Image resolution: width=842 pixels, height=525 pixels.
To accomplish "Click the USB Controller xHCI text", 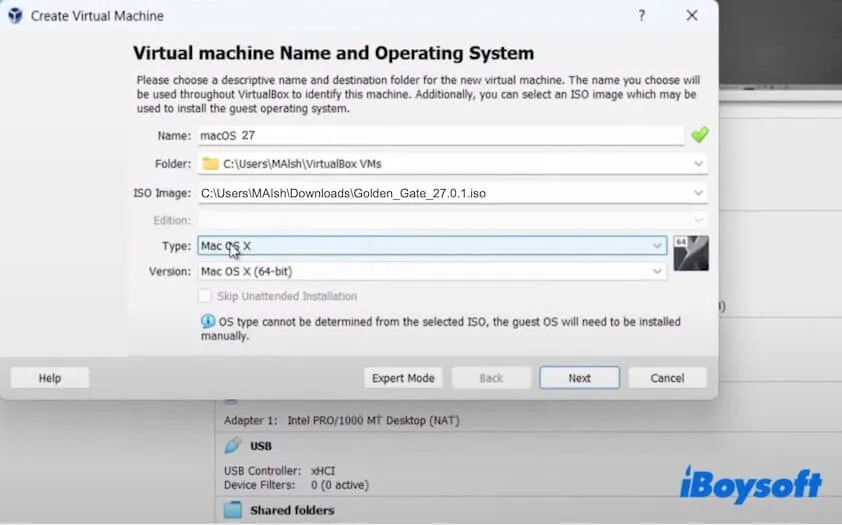I will click(279, 471).
